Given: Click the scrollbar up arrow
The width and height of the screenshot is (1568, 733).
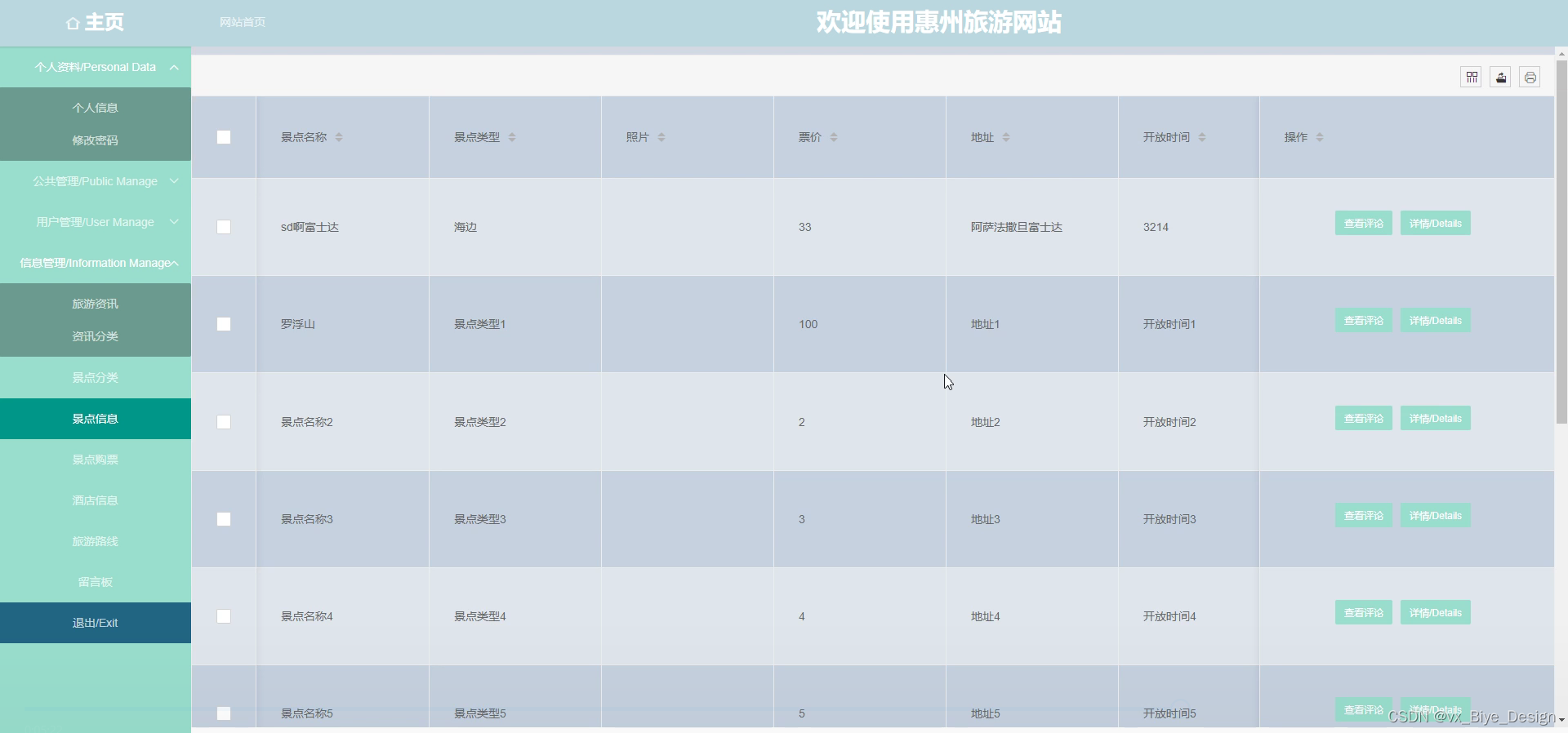Looking at the screenshot, I should (x=1561, y=54).
